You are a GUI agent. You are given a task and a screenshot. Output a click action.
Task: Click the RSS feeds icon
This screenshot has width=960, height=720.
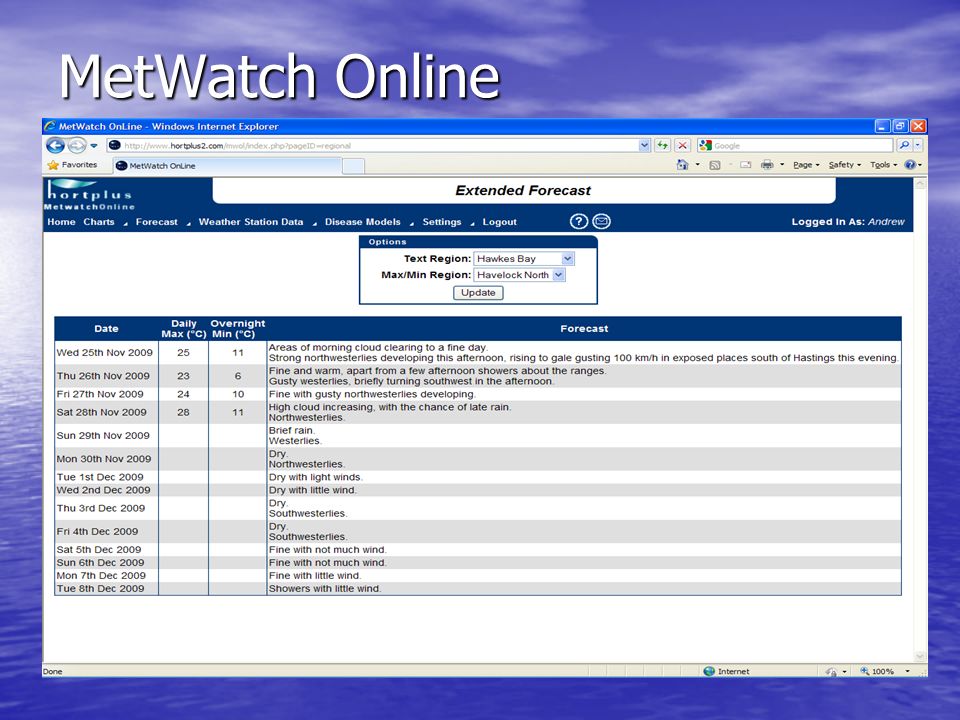714,165
